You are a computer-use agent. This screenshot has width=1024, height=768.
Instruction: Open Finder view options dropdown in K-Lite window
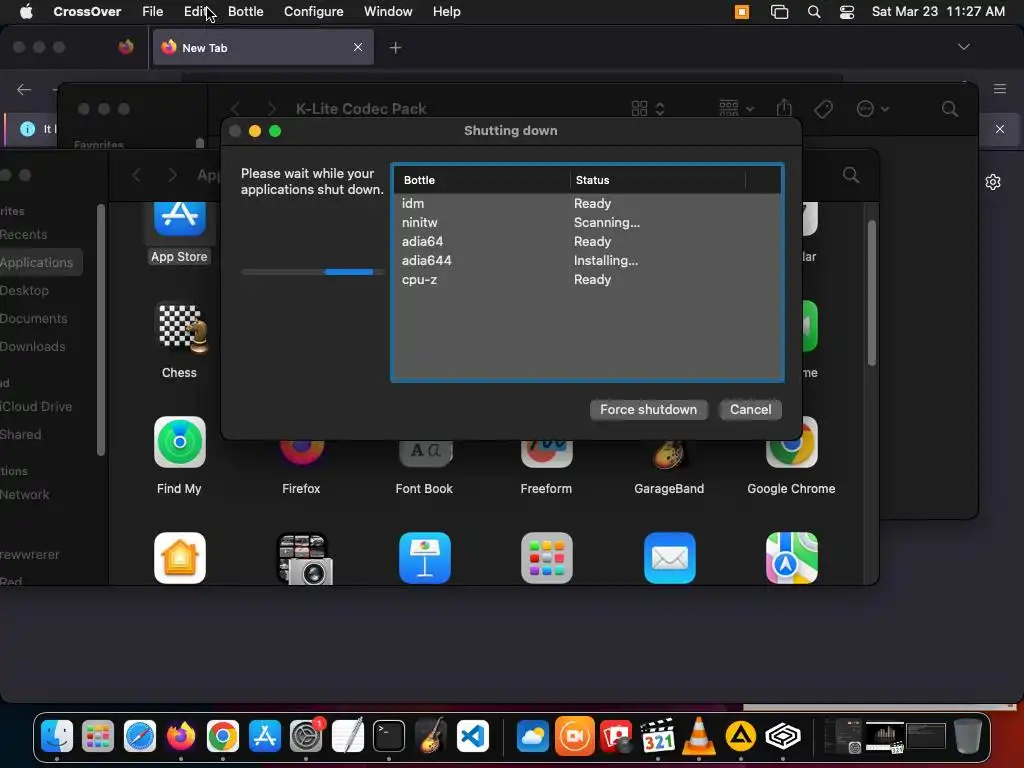[648, 108]
